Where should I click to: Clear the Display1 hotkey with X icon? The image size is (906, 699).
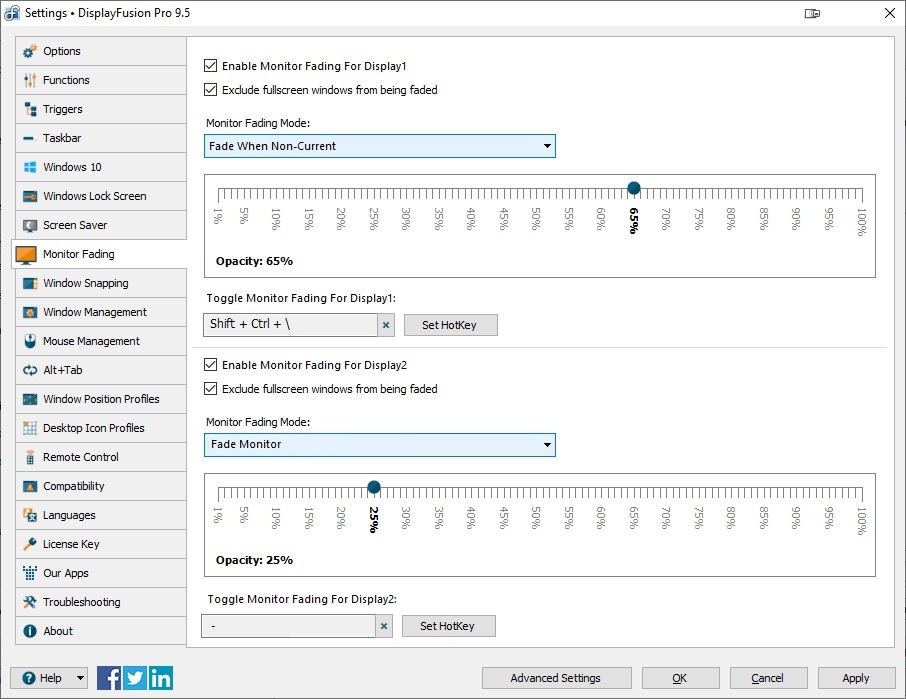point(386,325)
